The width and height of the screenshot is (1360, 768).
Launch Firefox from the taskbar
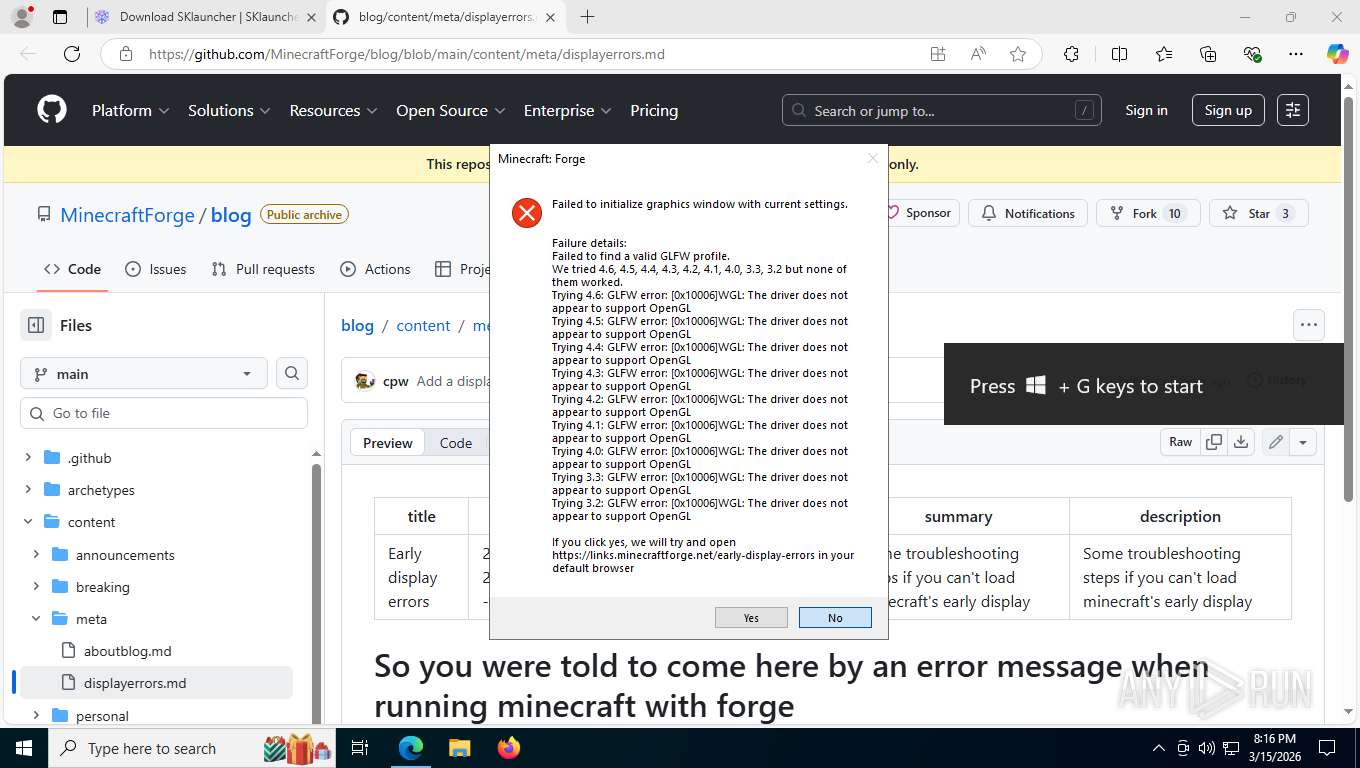click(x=508, y=748)
